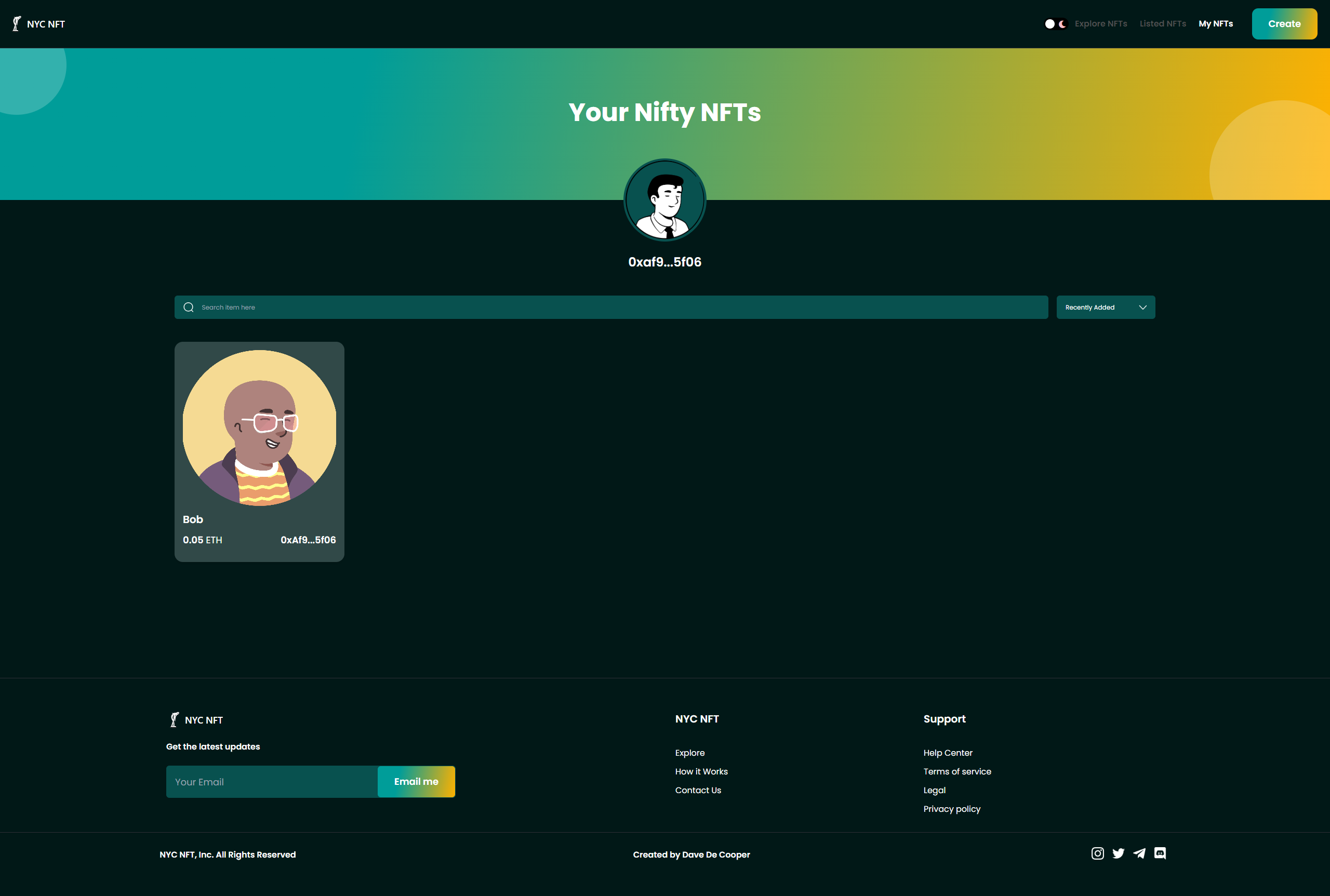Click the Telegram paper-plane icon
The width and height of the screenshot is (1330, 896).
(1139, 853)
